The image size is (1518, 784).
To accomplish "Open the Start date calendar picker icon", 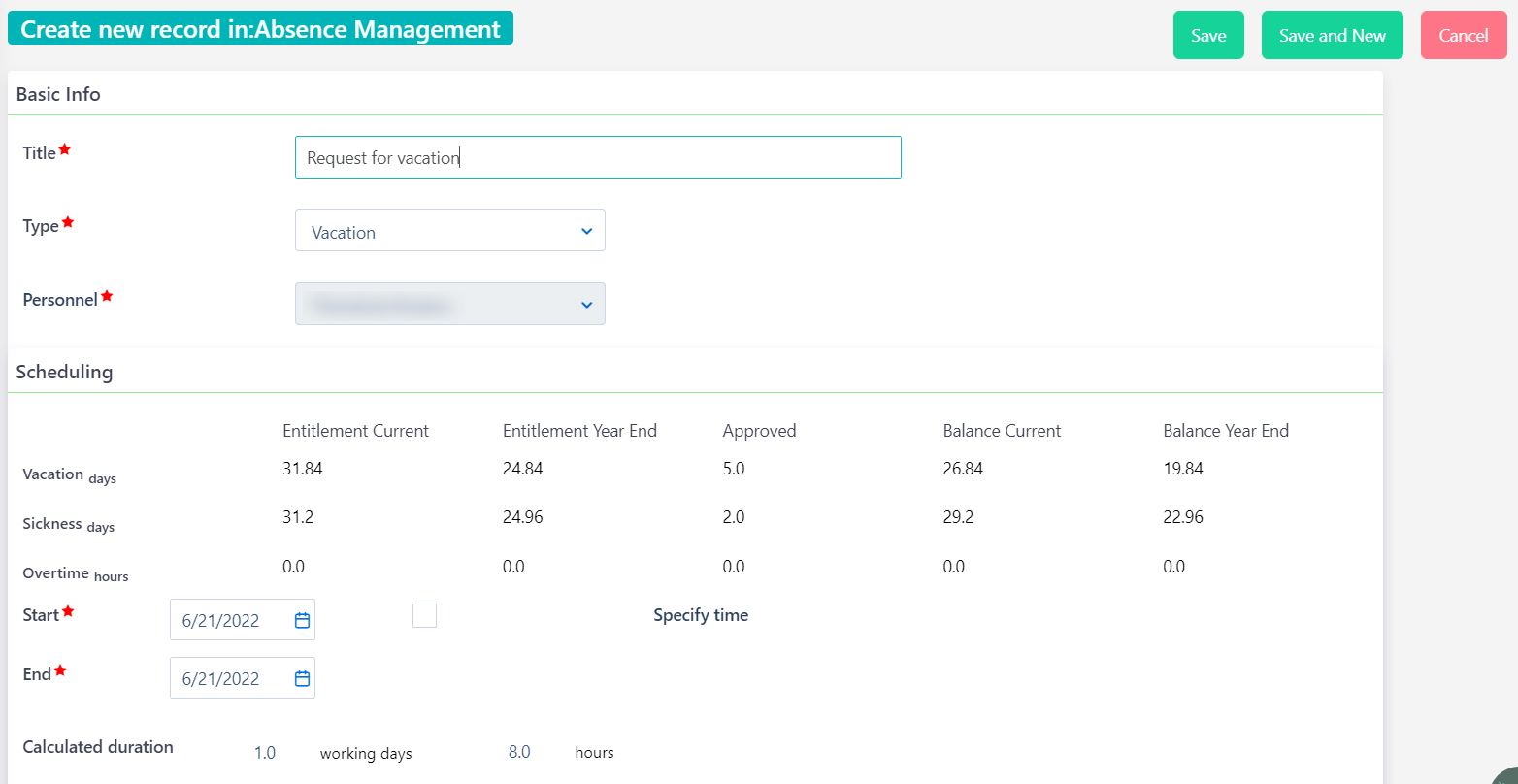I will point(304,619).
